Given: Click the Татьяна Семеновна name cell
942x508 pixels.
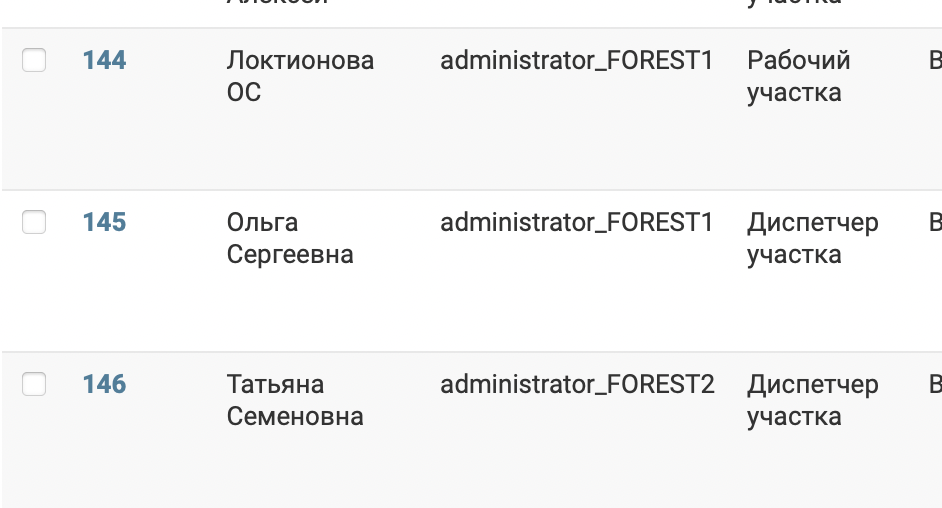Looking at the screenshot, I should point(295,400).
